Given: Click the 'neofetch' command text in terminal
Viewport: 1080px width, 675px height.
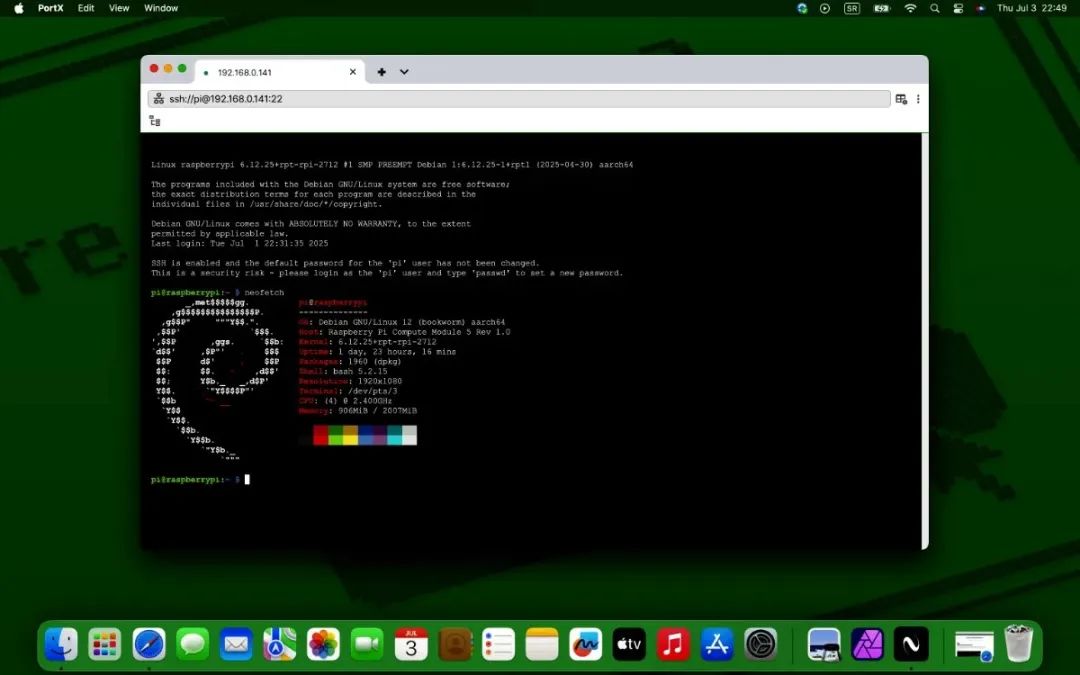Looking at the screenshot, I should [x=264, y=293].
